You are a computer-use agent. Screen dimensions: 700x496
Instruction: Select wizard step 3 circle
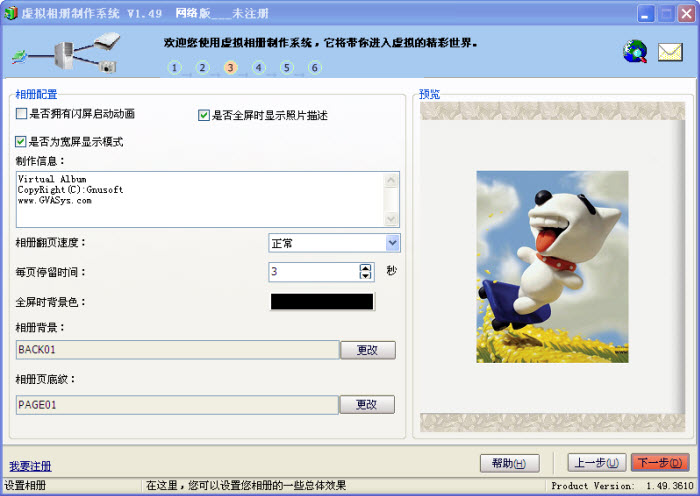coord(230,68)
